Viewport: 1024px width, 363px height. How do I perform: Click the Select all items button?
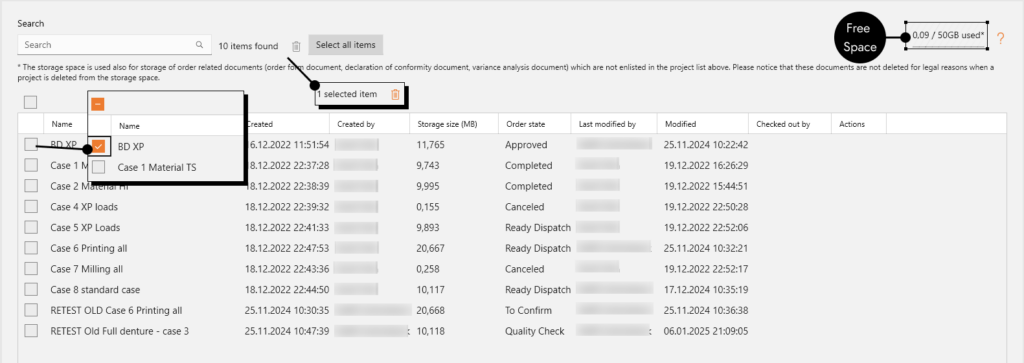[346, 45]
